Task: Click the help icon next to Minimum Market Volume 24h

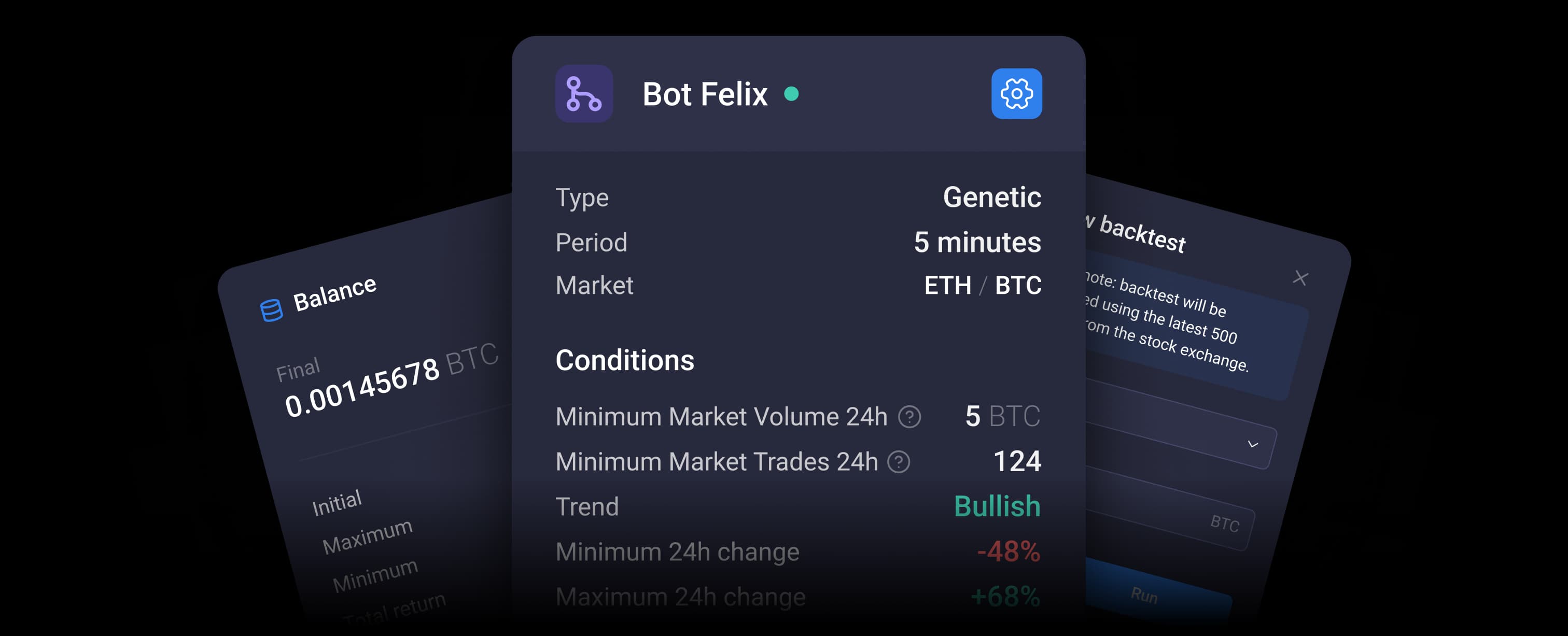Action: click(x=909, y=417)
